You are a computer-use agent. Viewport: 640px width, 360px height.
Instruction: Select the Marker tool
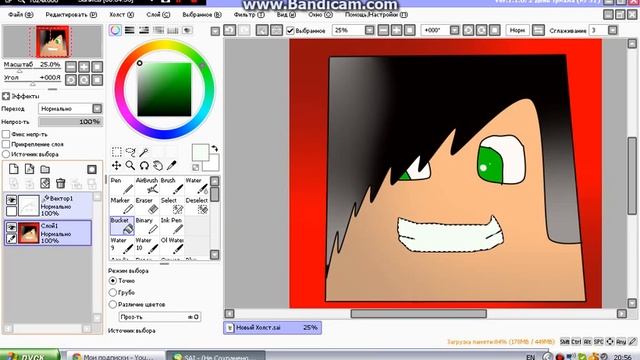click(x=122, y=205)
